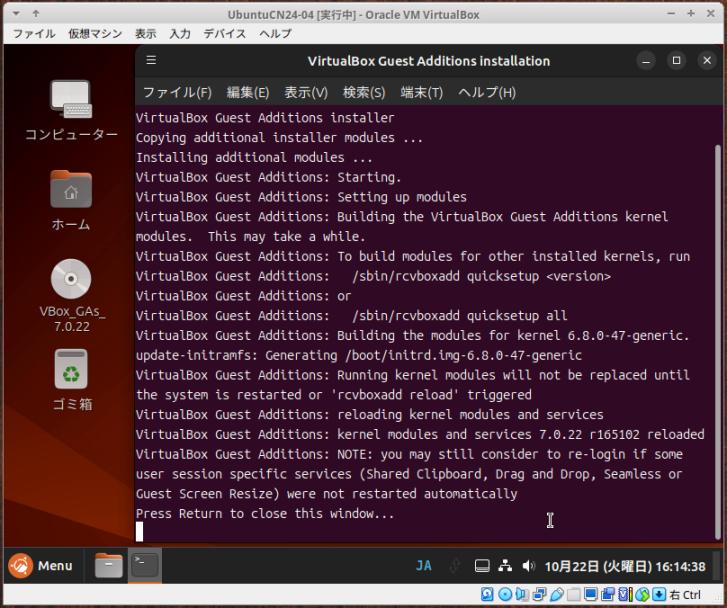Toggle the mouse integration status icon
Image resolution: width=727 pixels, height=608 pixels.
coord(642,594)
